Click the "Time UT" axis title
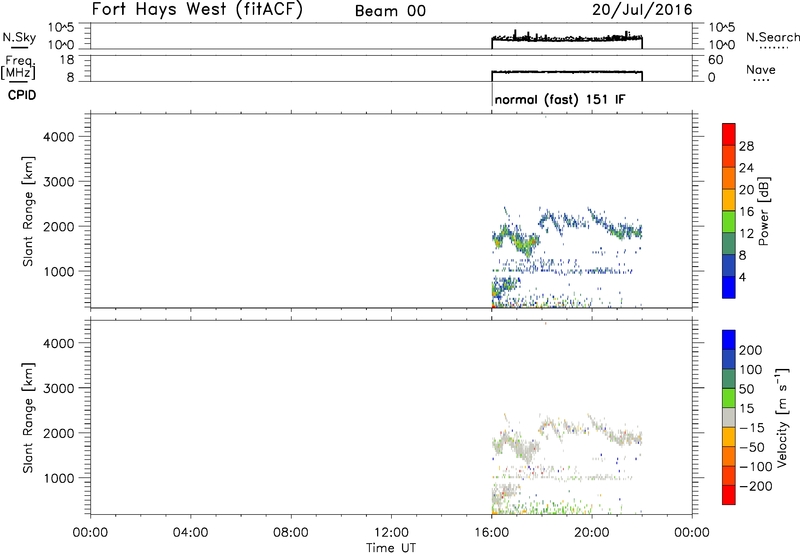This screenshot has width=800, height=554. [x=391, y=548]
